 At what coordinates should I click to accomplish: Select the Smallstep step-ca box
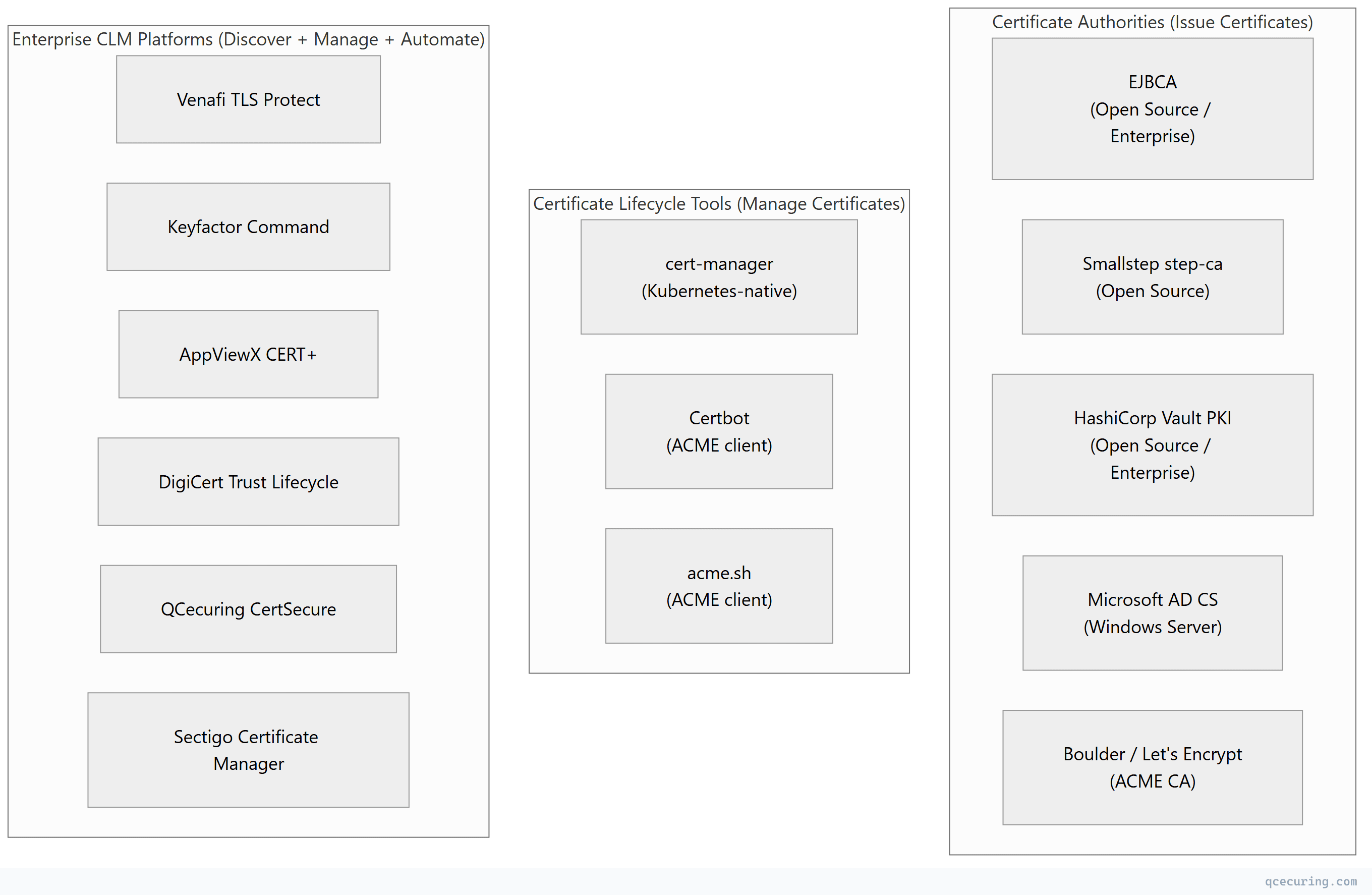pyautogui.click(x=1153, y=277)
